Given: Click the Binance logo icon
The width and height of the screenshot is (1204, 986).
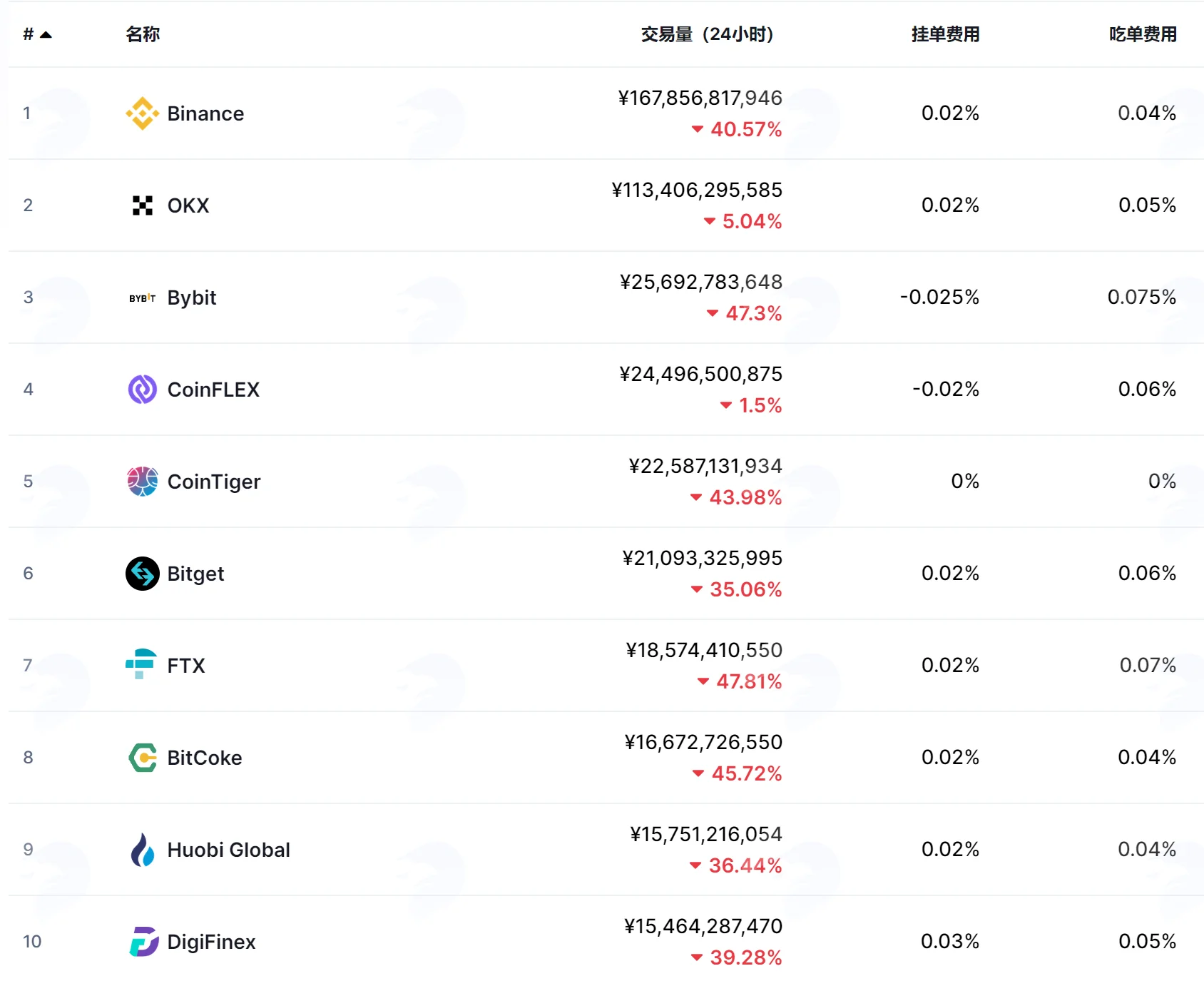Looking at the screenshot, I should coord(143,113).
